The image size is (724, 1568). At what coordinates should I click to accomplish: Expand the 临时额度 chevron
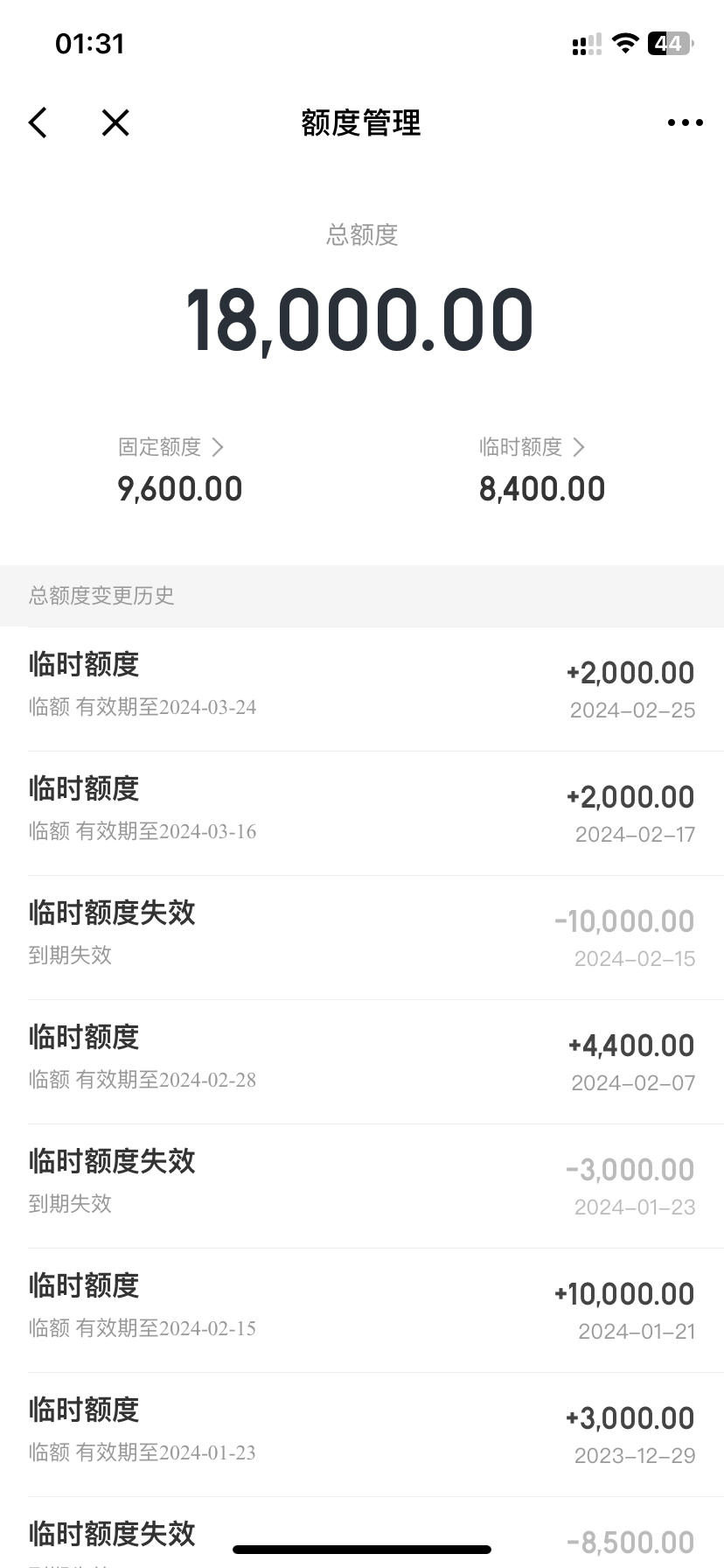[x=578, y=447]
